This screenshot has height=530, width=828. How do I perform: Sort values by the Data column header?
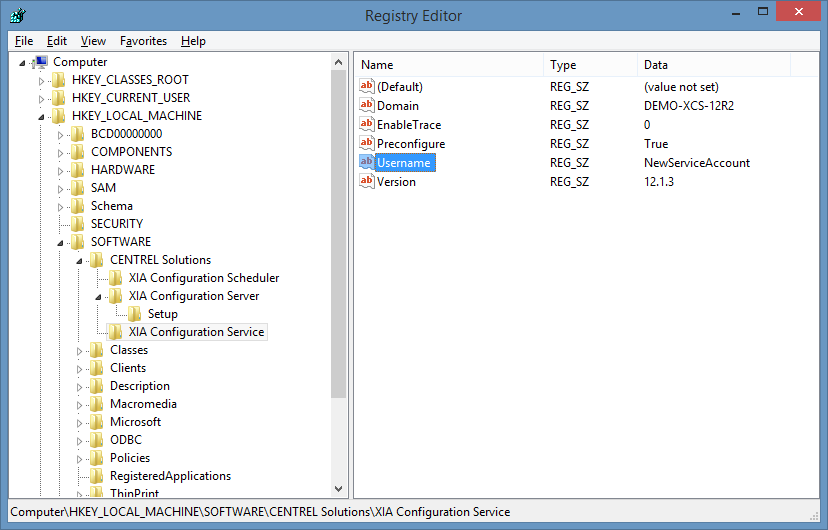click(714, 64)
